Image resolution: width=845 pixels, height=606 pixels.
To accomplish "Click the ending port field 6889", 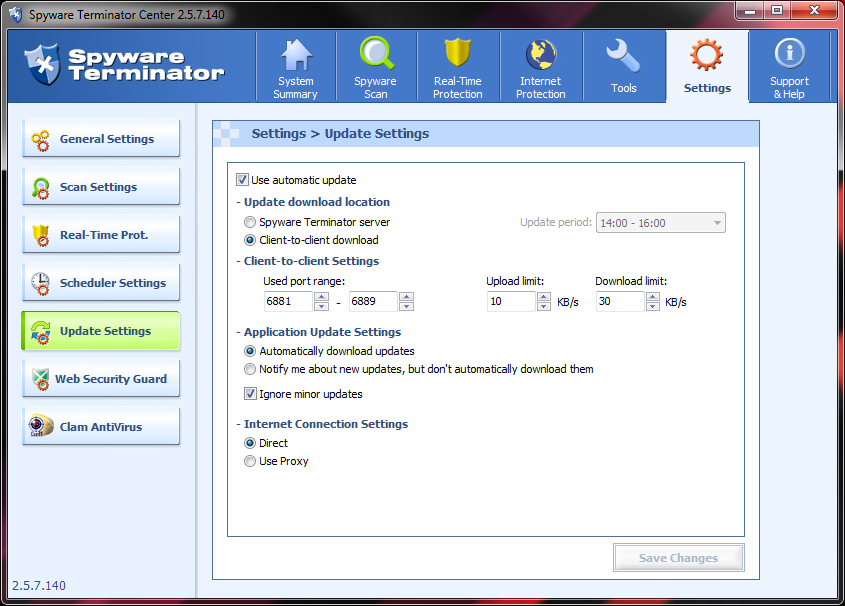I will (x=373, y=301).
